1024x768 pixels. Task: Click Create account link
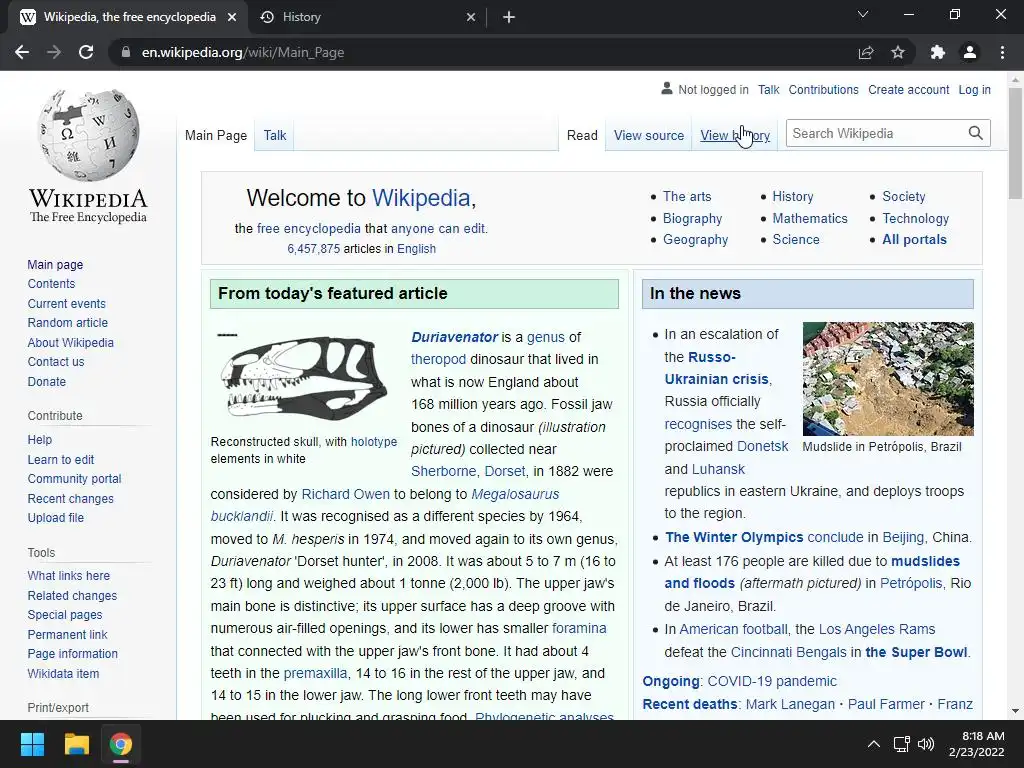[x=908, y=89]
